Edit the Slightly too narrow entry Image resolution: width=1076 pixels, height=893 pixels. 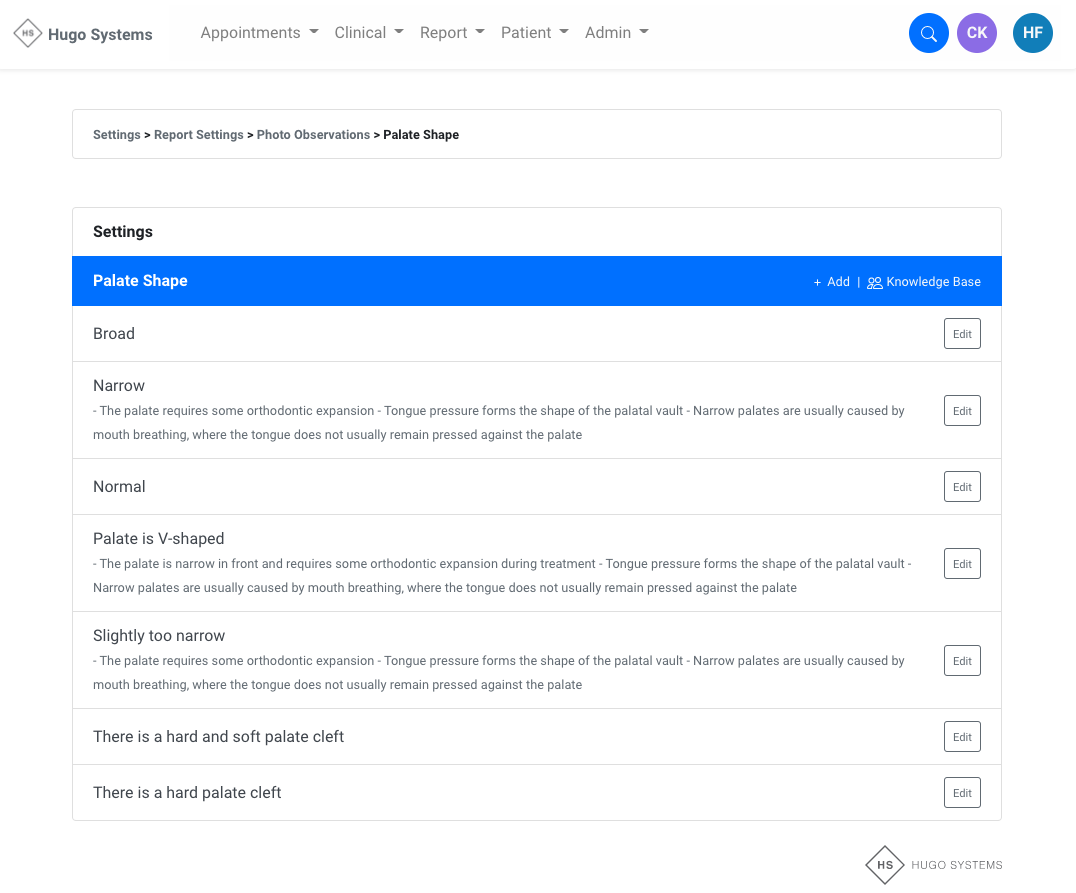pos(962,660)
